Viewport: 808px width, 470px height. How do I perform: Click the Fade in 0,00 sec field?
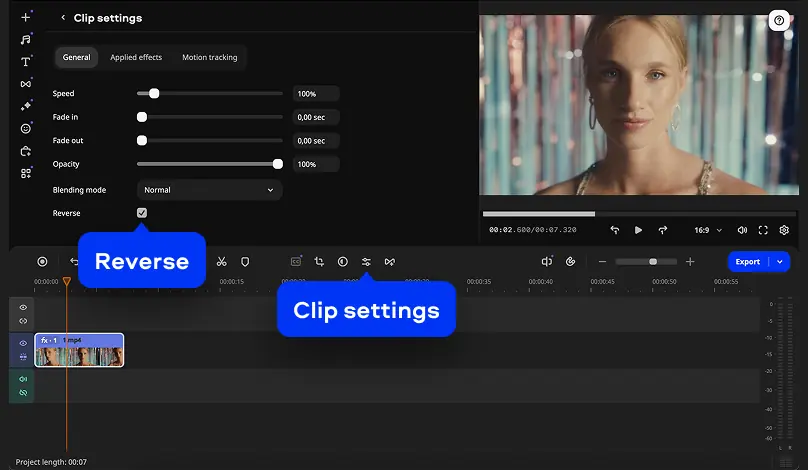tap(316, 117)
